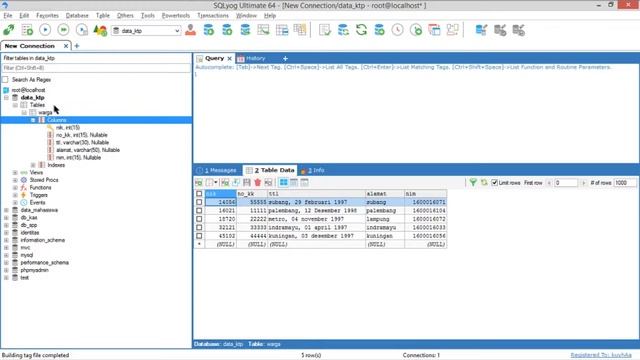Check the row checkbox for nik 14056
640x360 pixels.
(x=199, y=202)
